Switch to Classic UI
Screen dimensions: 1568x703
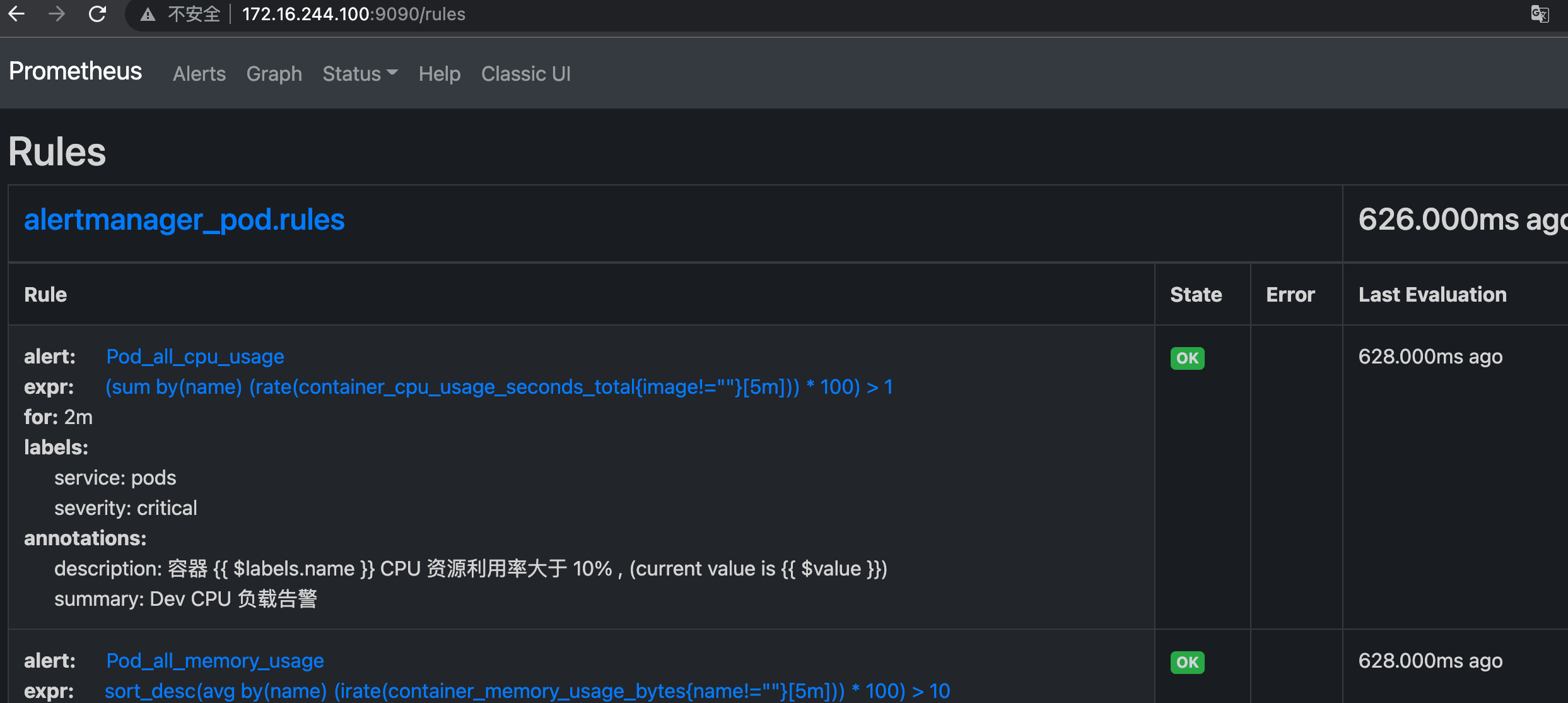[x=526, y=74]
